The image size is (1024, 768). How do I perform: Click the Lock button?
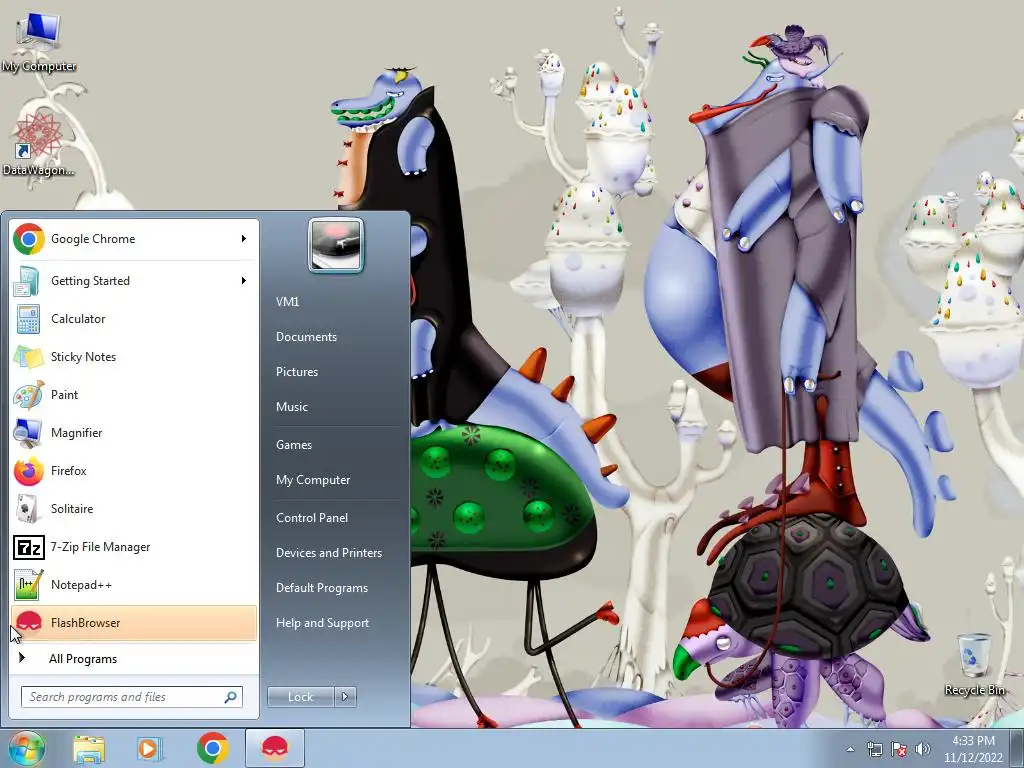pyautogui.click(x=300, y=697)
